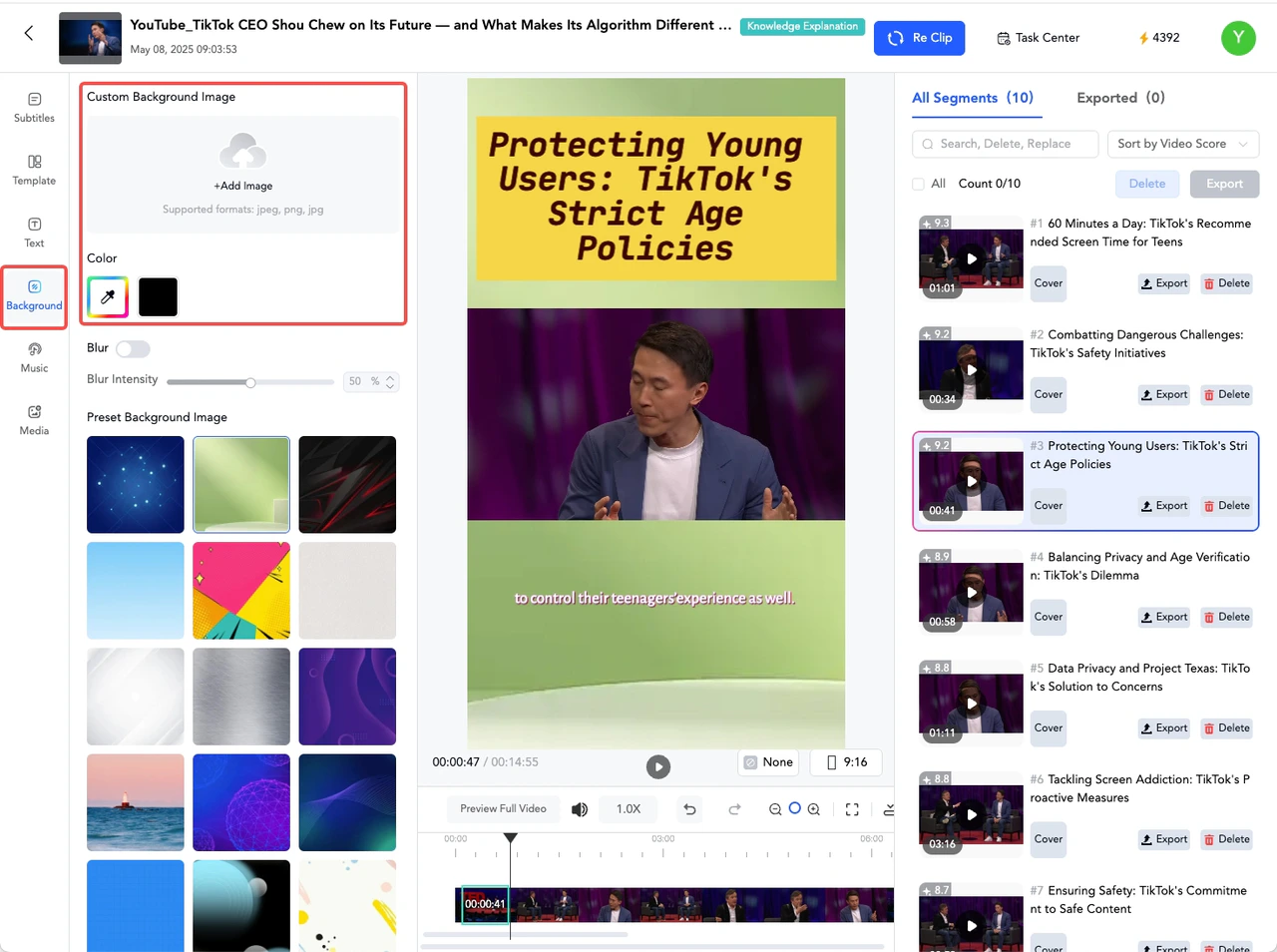Click the bulk Delete button
This screenshot has height=952, width=1277.
click(x=1147, y=184)
